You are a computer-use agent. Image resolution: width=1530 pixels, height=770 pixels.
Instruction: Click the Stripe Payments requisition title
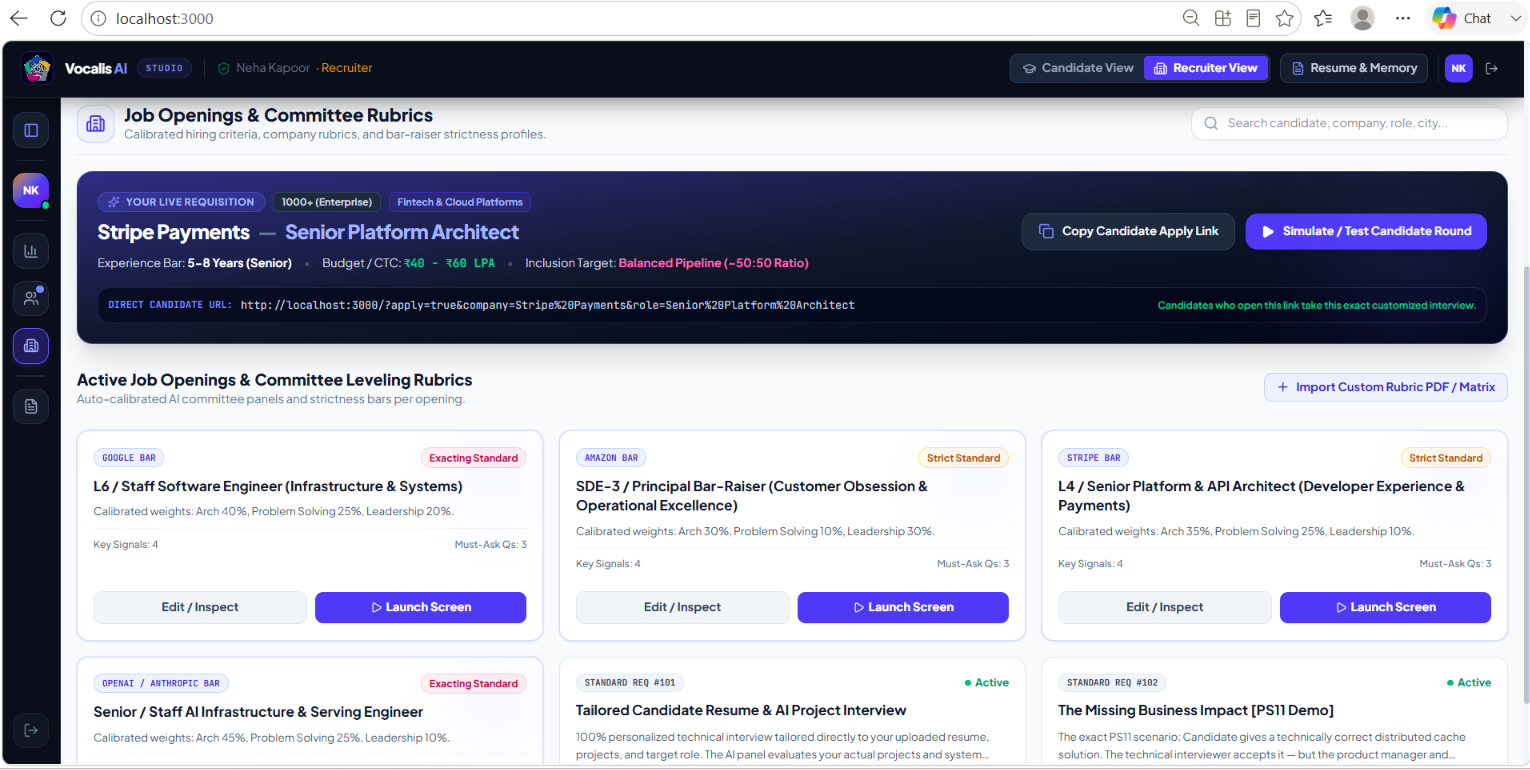[x=173, y=232]
